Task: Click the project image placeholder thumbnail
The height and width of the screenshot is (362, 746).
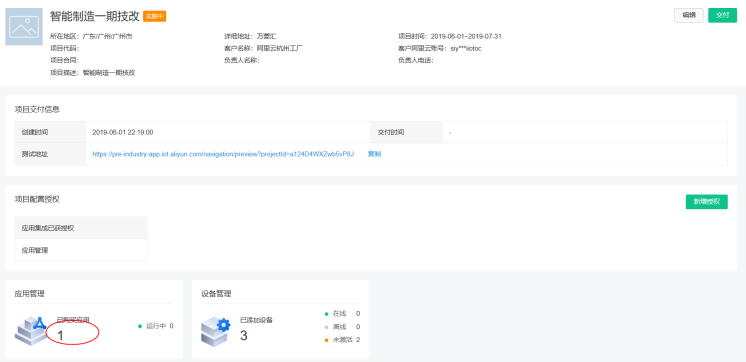Action: [24, 27]
